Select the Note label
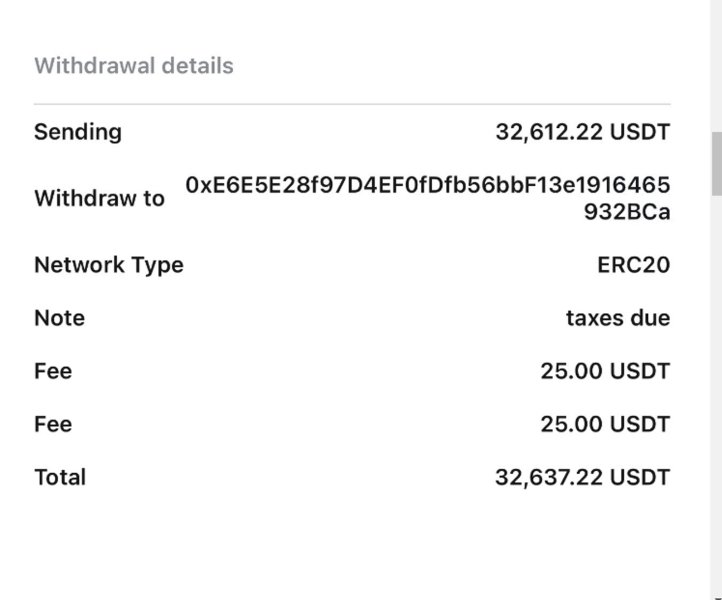Image resolution: width=722 pixels, height=600 pixels. click(x=59, y=318)
